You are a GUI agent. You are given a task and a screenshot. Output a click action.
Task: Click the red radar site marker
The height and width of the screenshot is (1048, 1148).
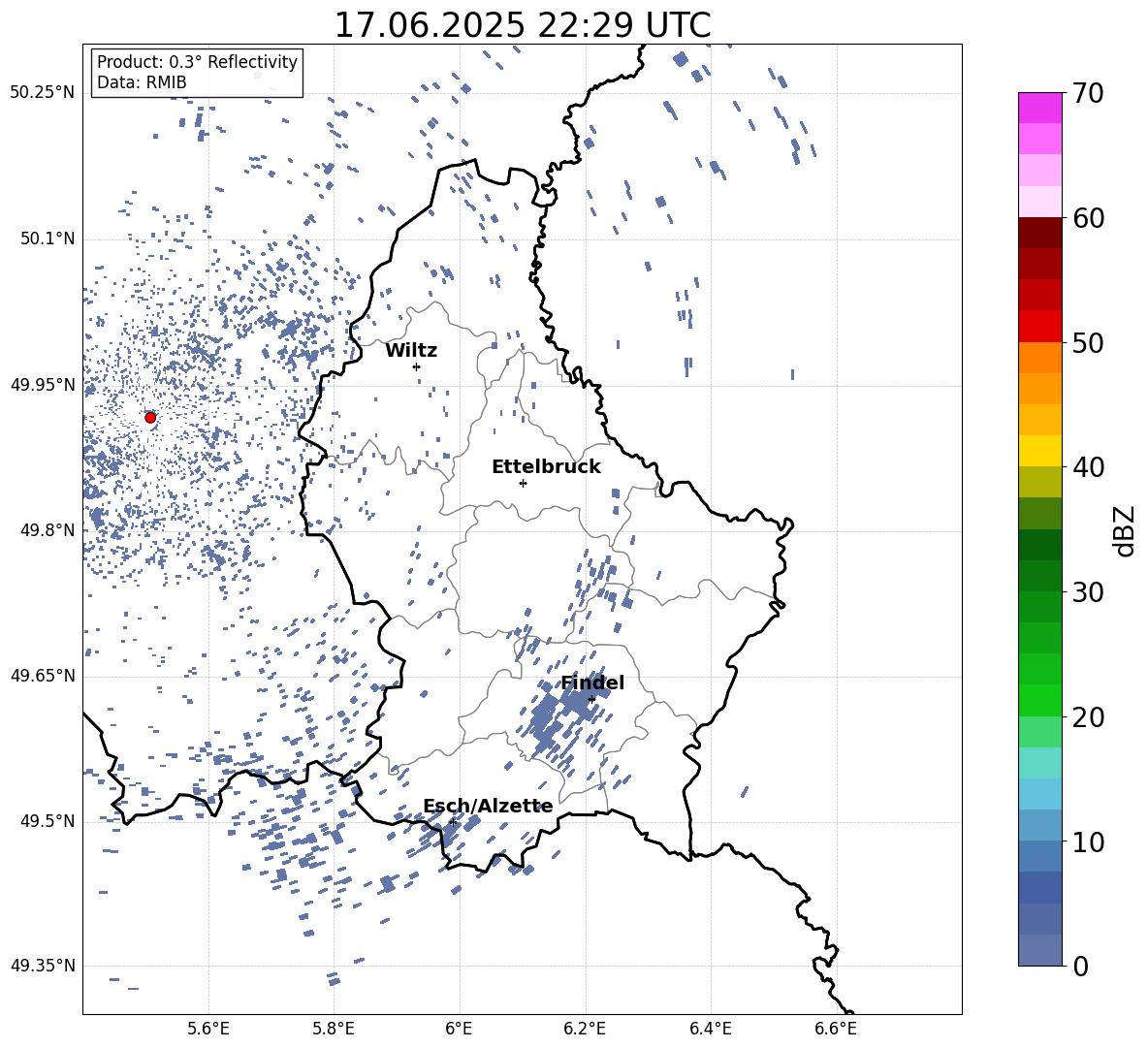click(150, 418)
